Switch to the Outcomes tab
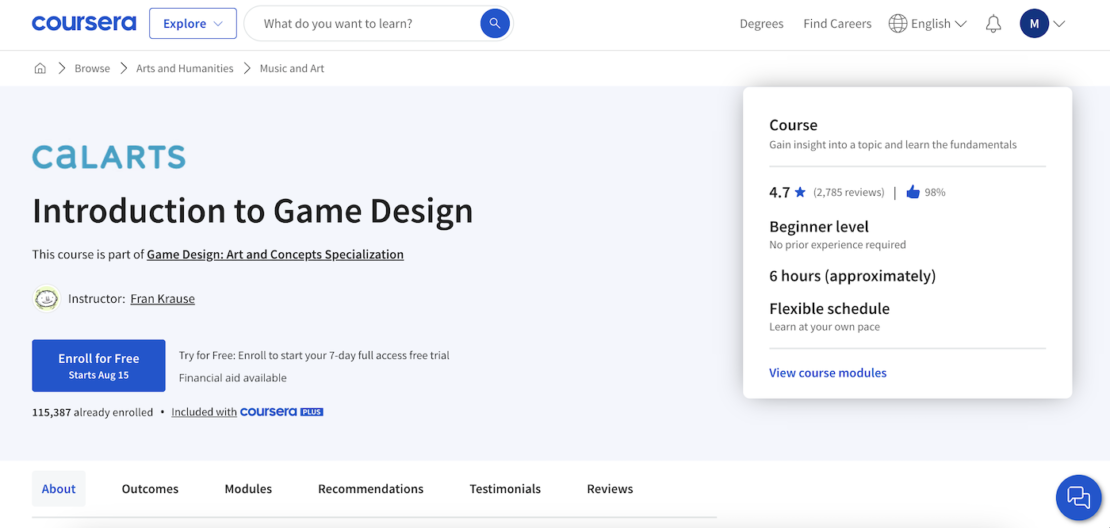 pyautogui.click(x=150, y=489)
